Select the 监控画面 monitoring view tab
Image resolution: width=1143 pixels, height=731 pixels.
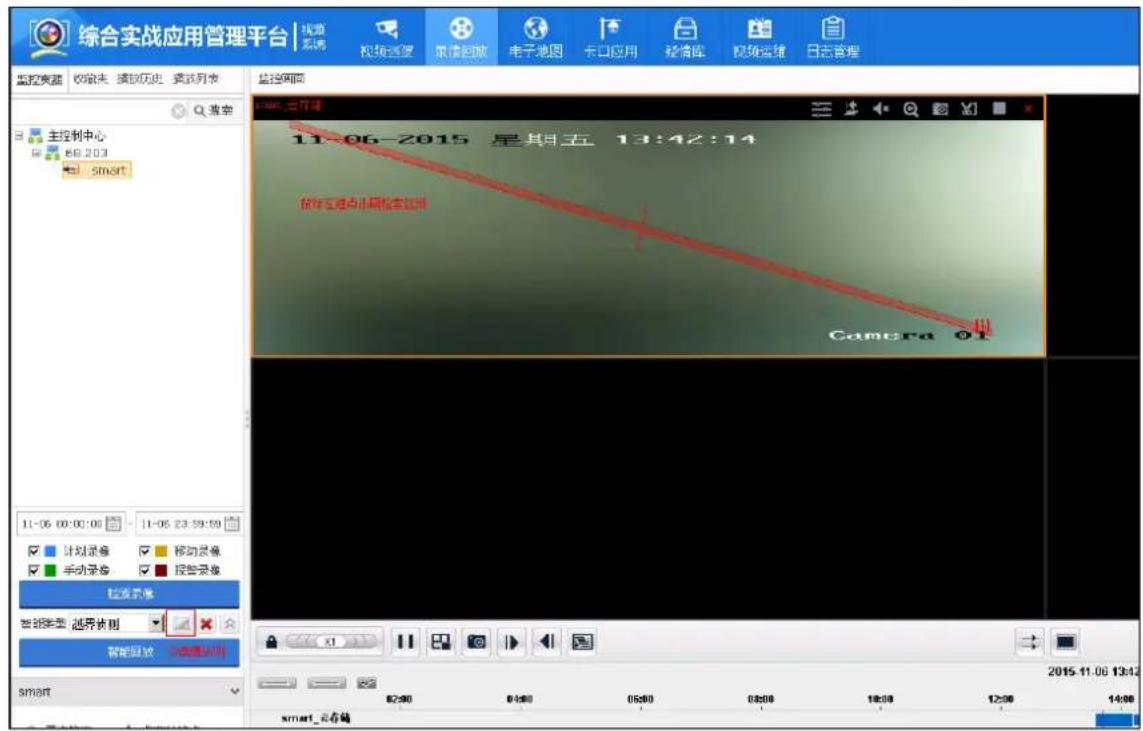click(x=281, y=79)
